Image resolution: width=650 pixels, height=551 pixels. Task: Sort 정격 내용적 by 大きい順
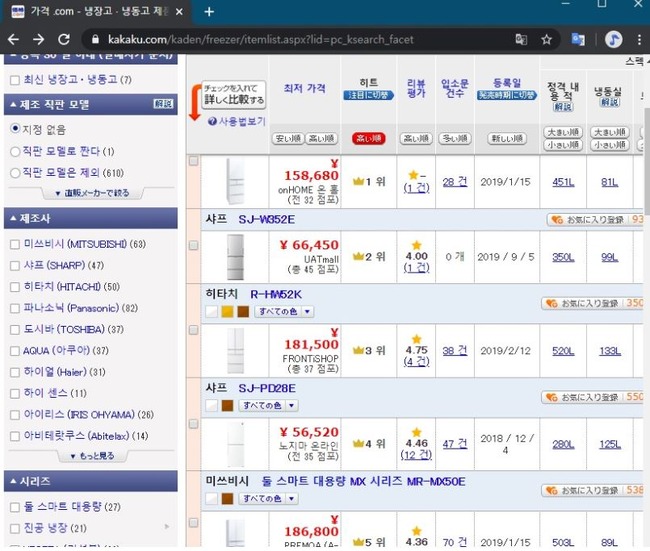[563, 132]
